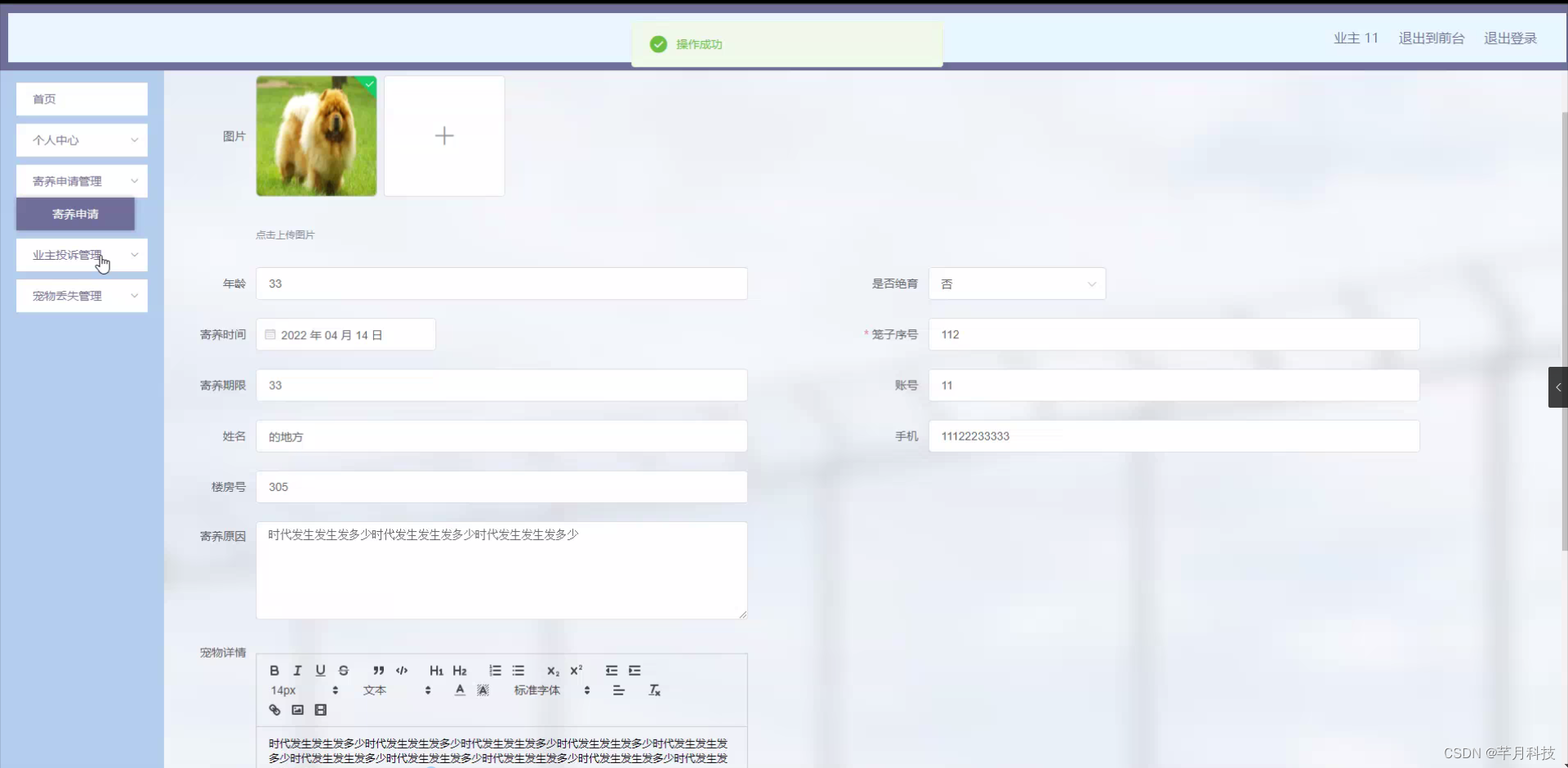This screenshot has height=768, width=1568.
Task: Click the plus box to upload another image
Action: pos(444,136)
